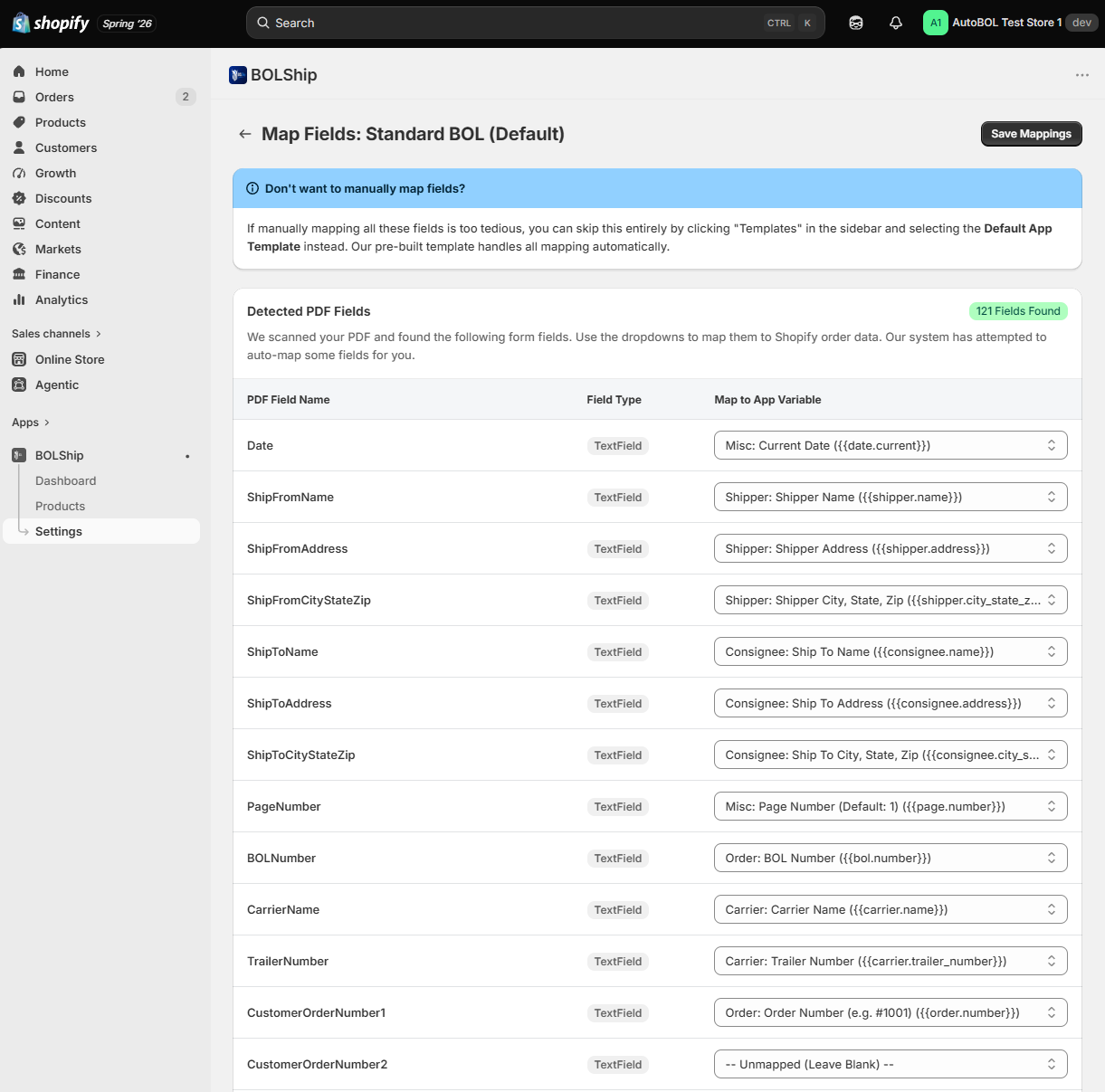The image size is (1105, 1092).
Task: Click the AutoBOL Test Store 1 account button
Action: 1009,23
